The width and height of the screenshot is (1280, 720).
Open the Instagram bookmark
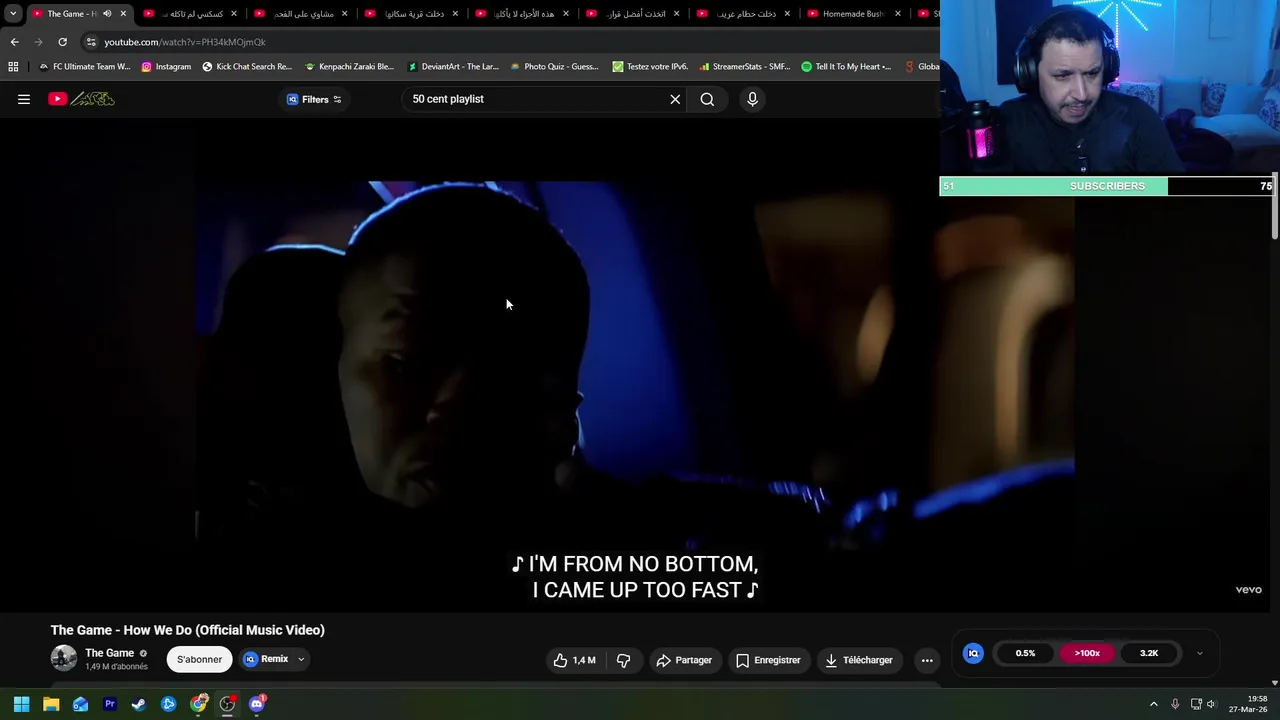coord(166,67)
